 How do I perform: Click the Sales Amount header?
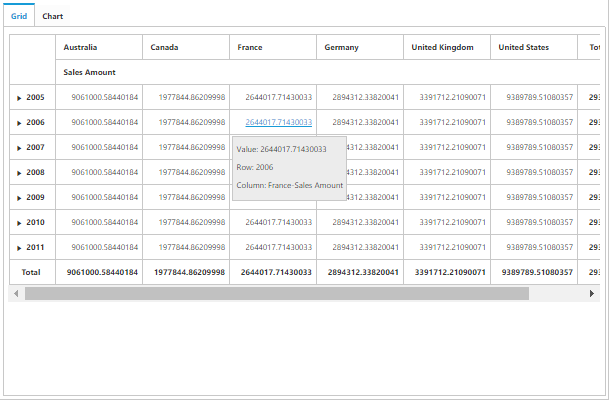[89, 73]
